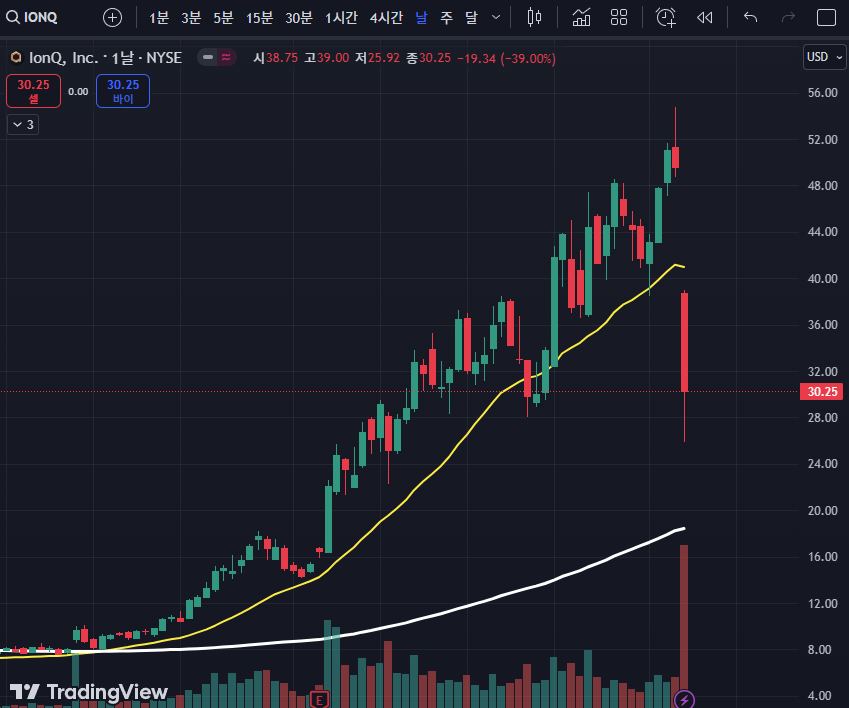Viewport: 849px width, 708px height.
Task: Expand the collapsed indicators legend showing 3
Action: tap(23, 124)
